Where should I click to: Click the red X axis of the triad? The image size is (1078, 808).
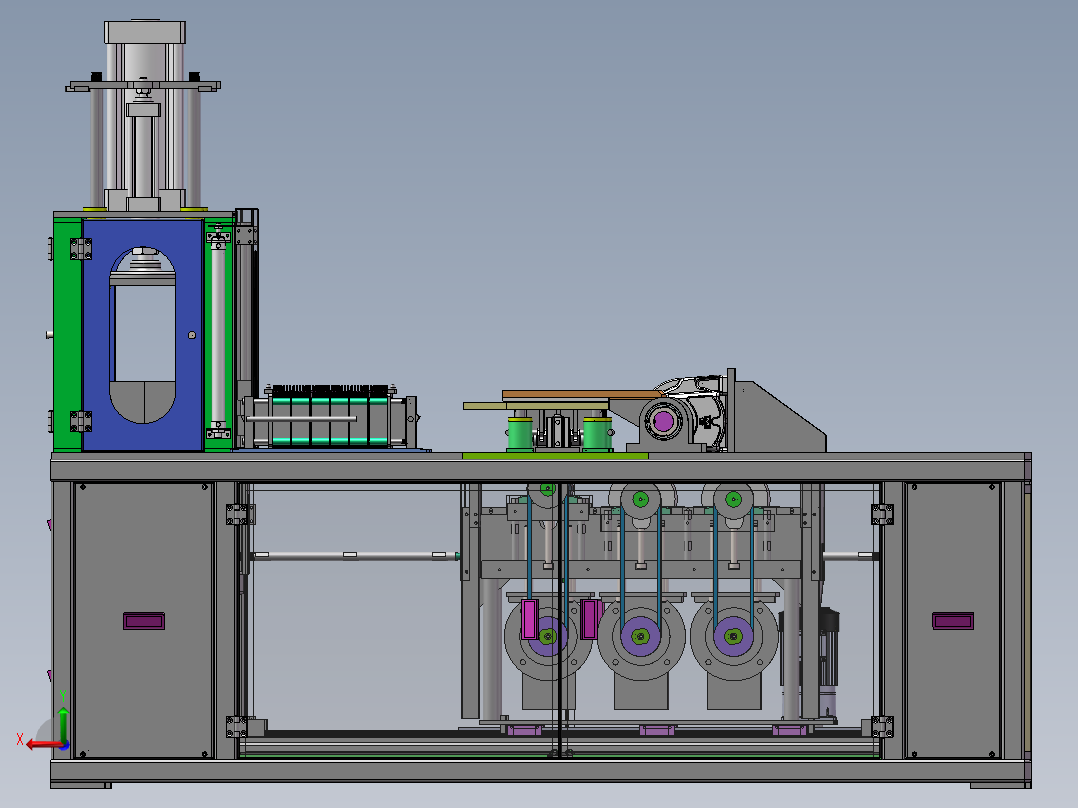click(x=43, y=745)
